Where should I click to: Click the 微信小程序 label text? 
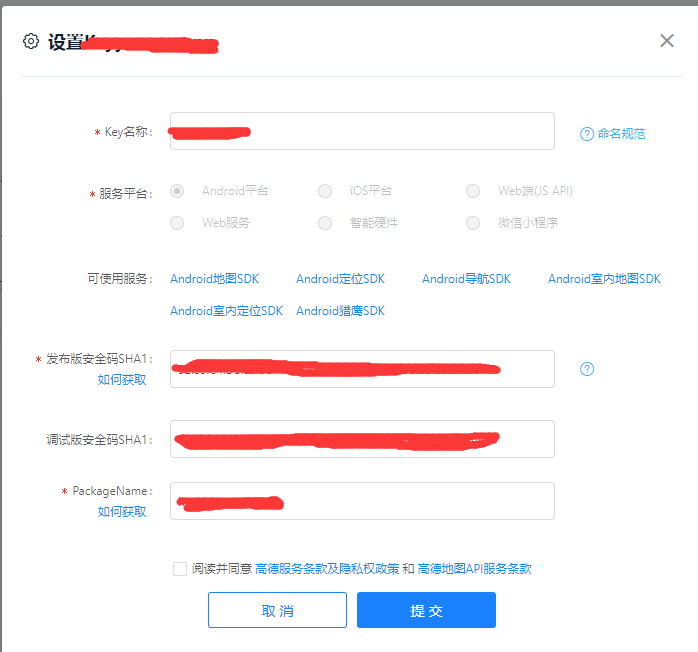tap(528, 223)
